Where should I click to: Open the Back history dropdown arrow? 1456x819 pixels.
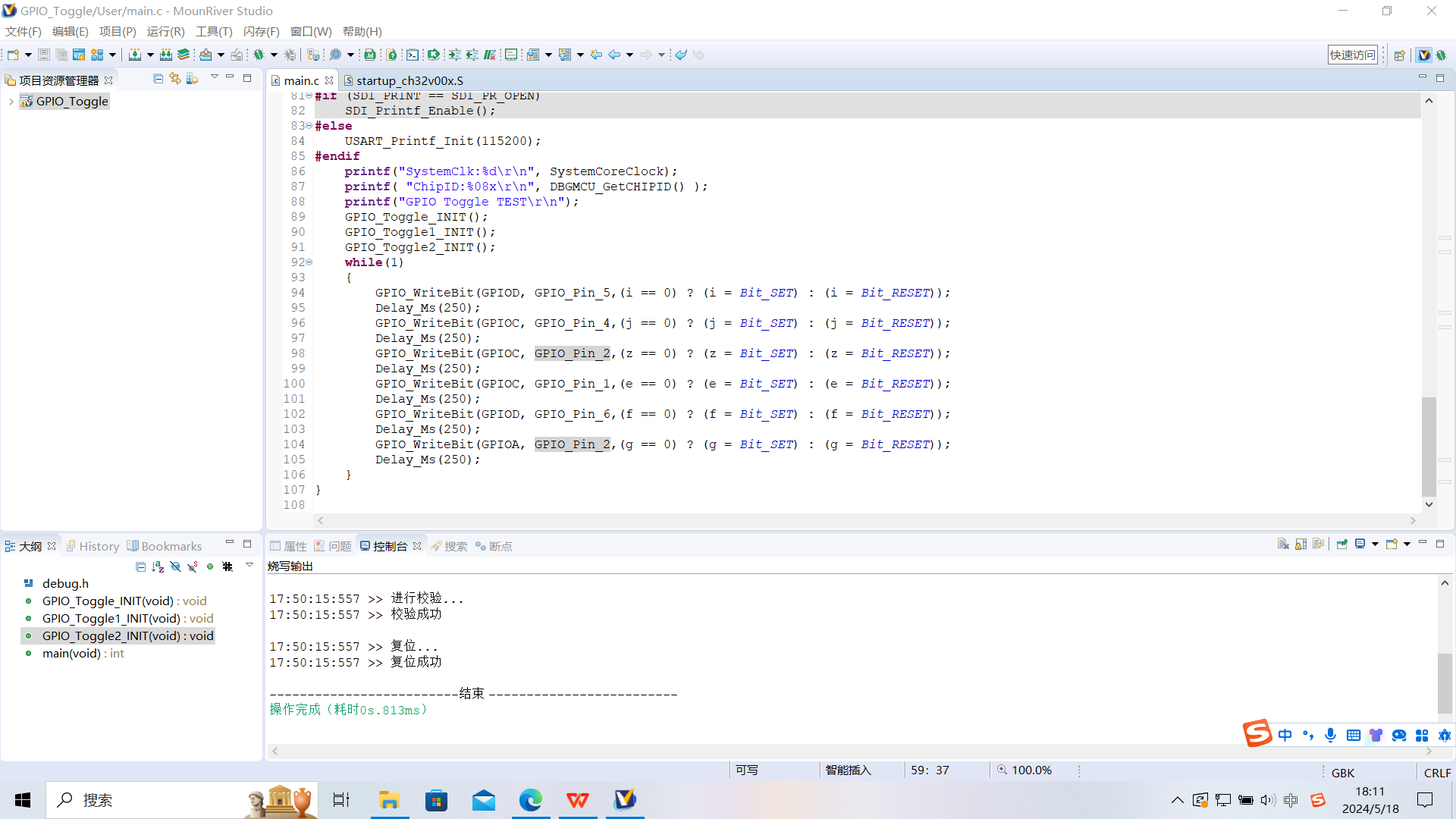(x=629, y=55)
